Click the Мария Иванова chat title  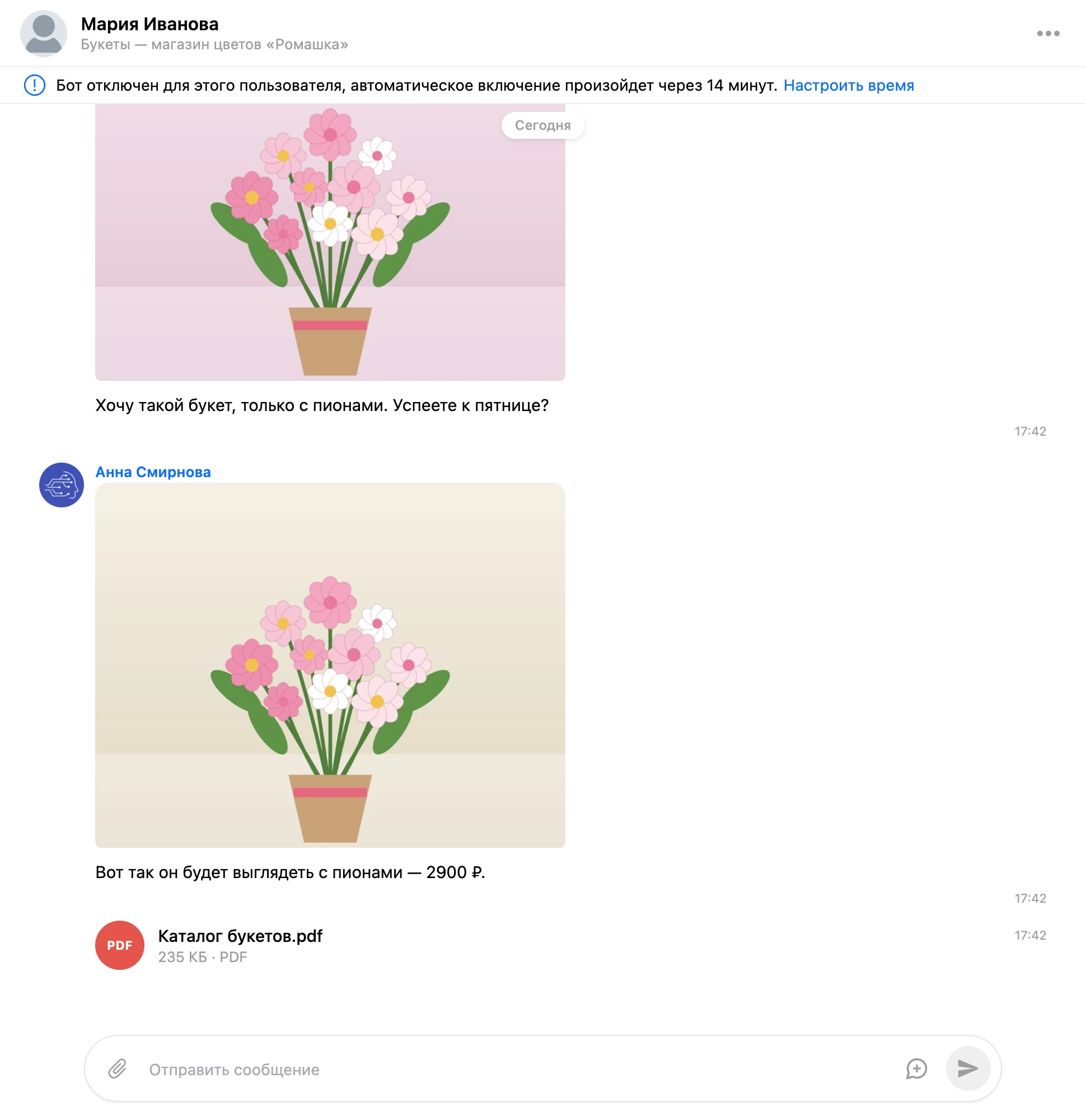point(149,24)
